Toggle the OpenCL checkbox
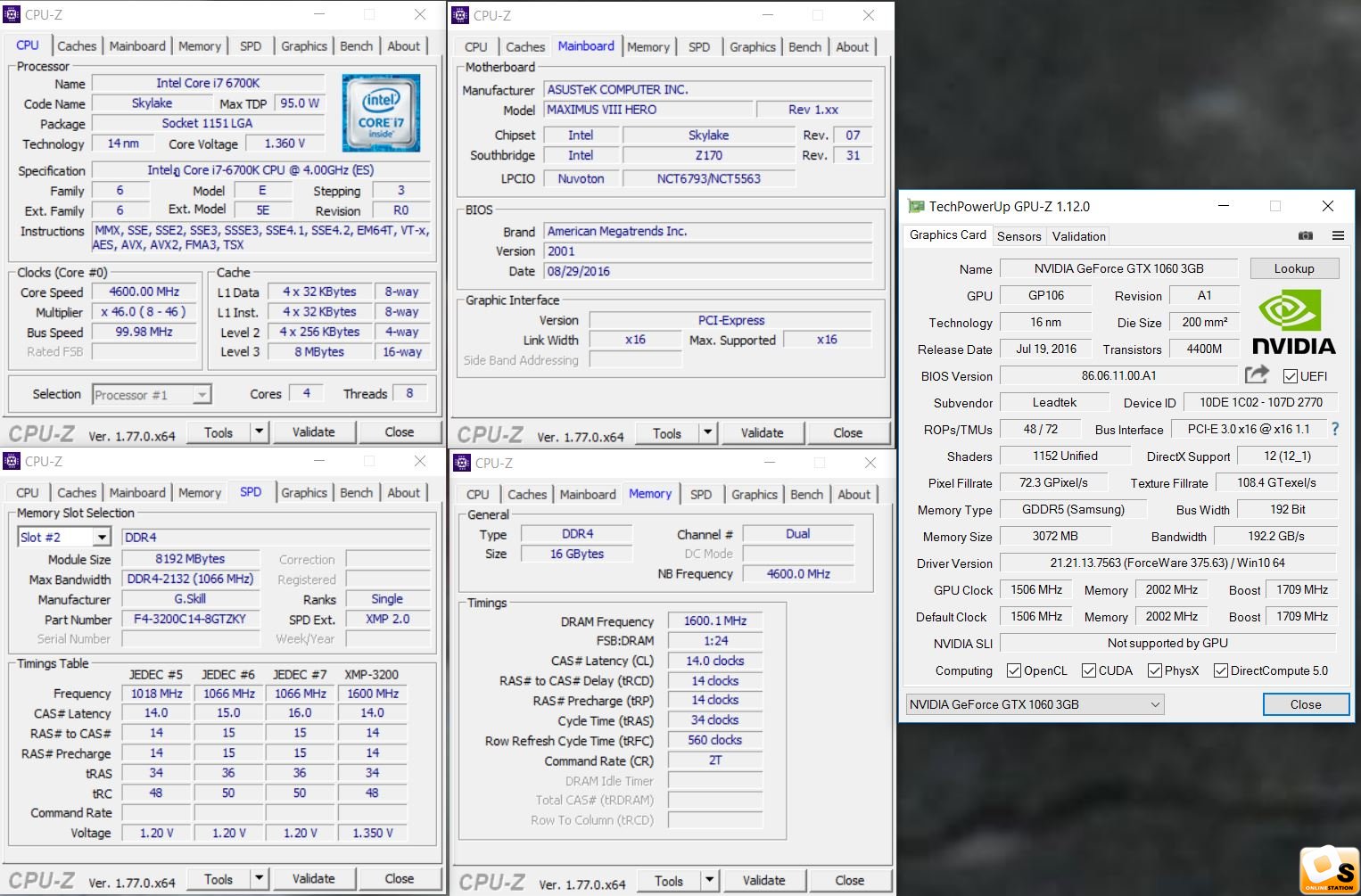 click(x=1014, y=670)
